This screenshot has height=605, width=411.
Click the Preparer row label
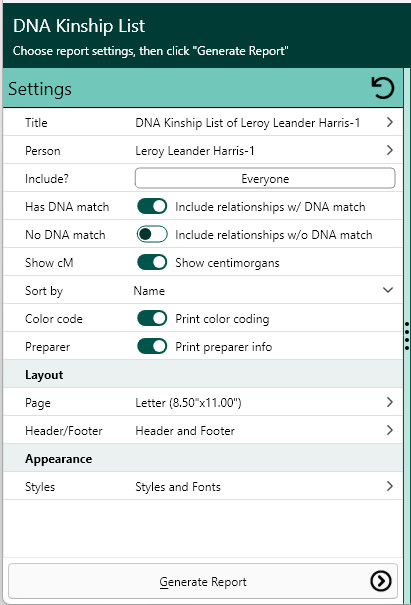47,347
